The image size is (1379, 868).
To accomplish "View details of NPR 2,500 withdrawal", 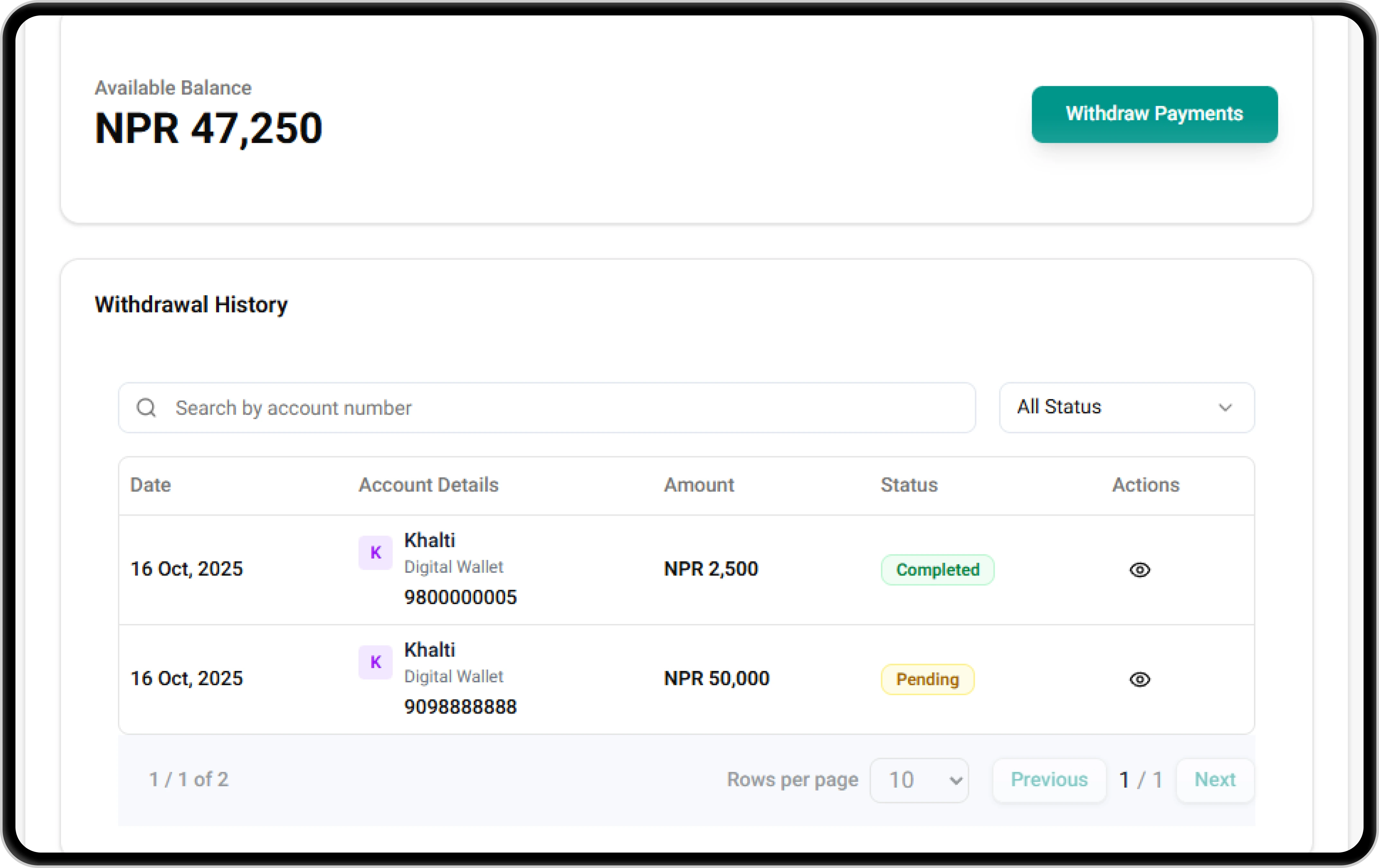I will (x=1139, y=570).
